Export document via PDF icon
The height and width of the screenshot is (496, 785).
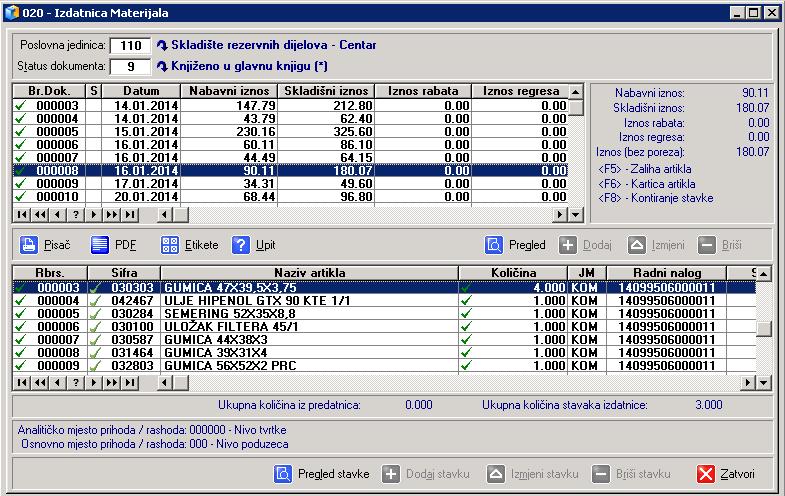[100, 245]
